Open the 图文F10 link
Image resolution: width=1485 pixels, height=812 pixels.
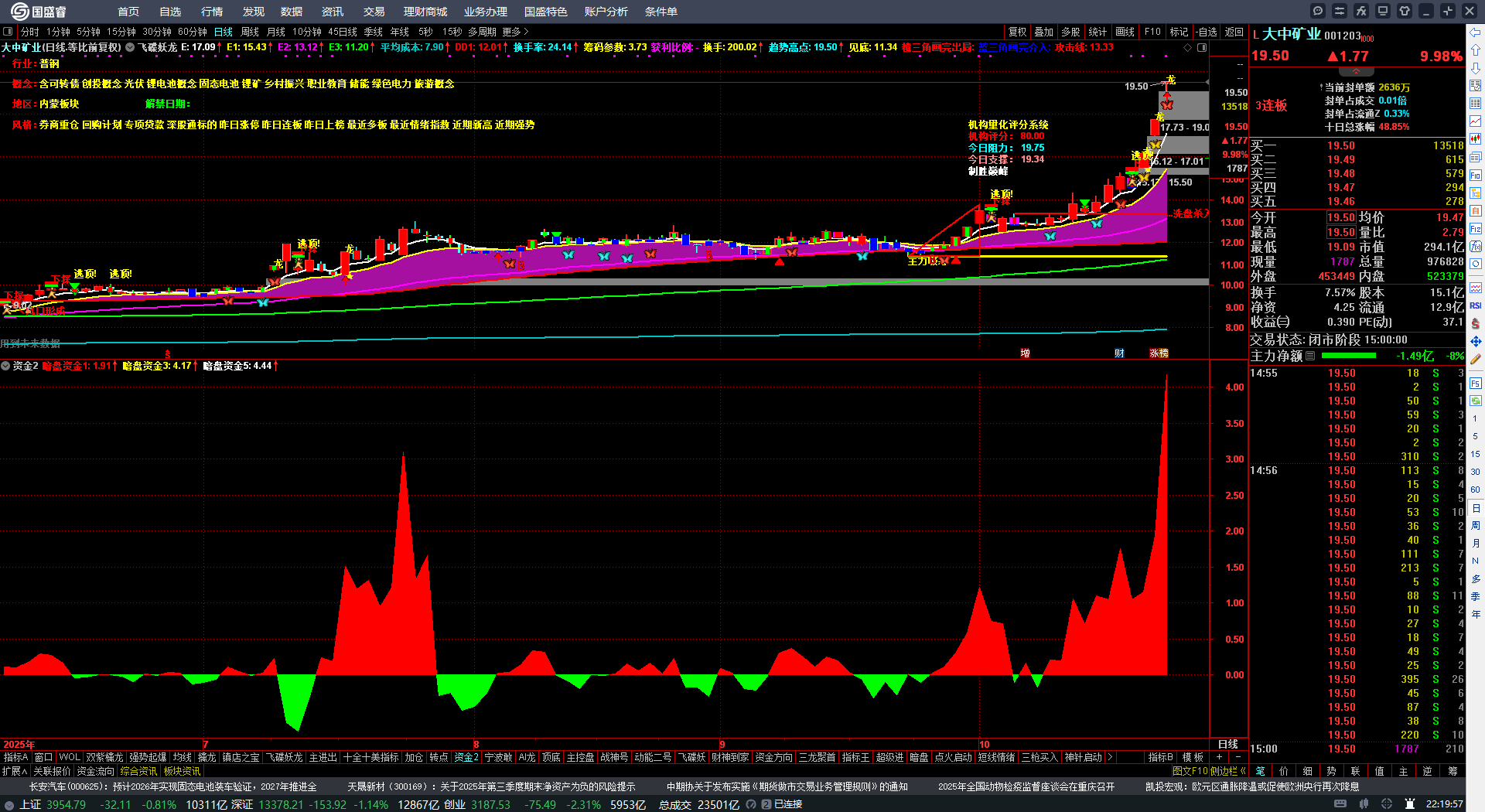(x=1190, y=770)
